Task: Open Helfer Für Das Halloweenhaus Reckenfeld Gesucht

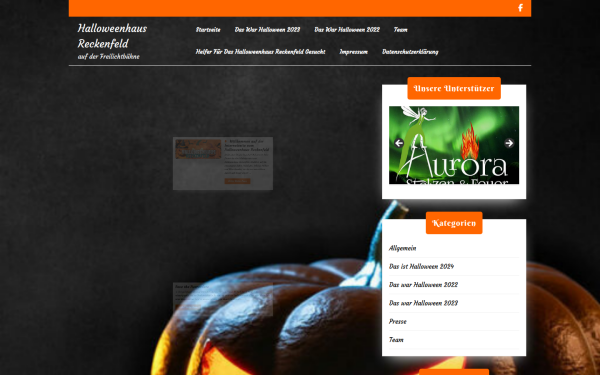Action: pos(260,52)
